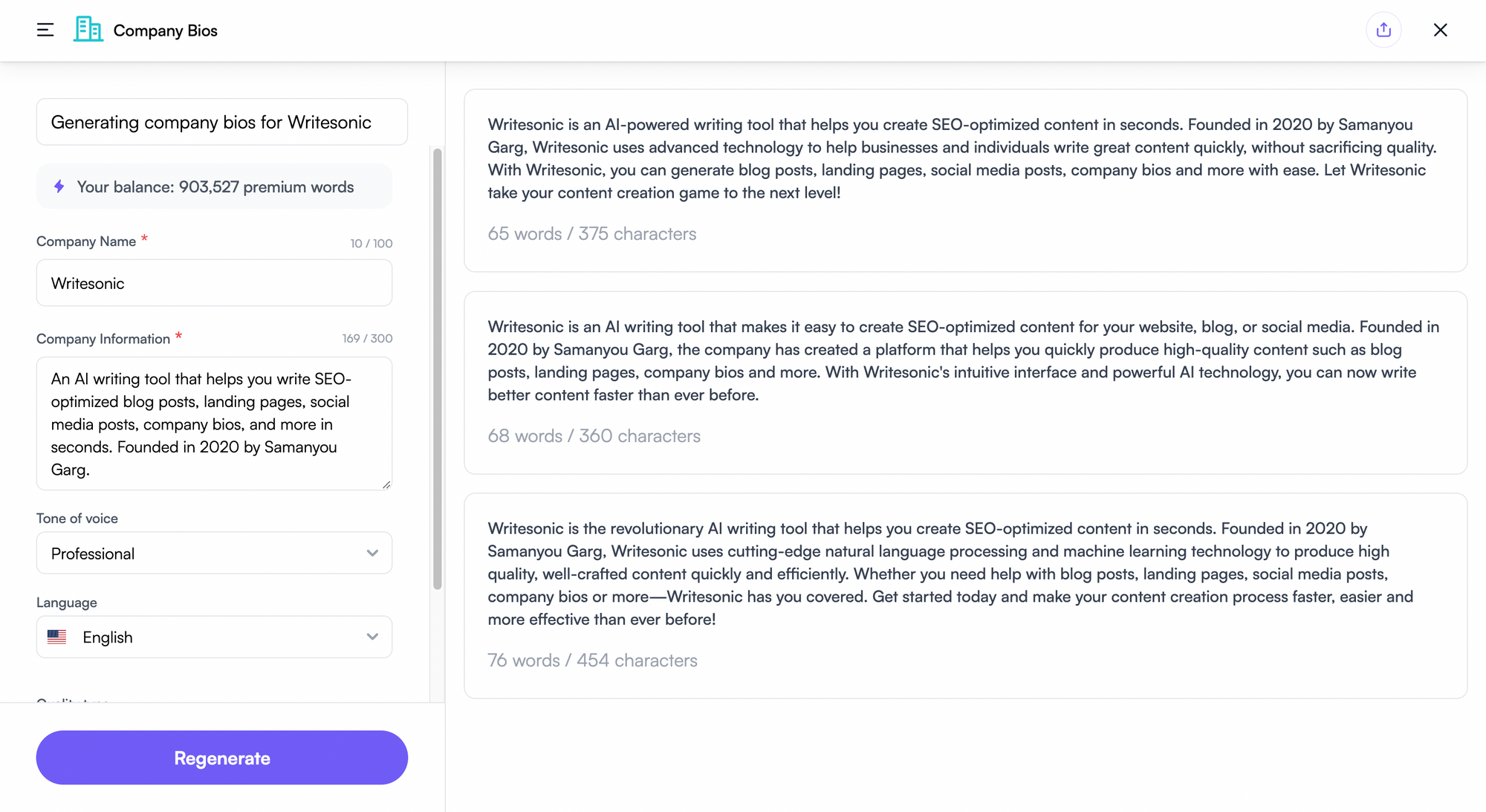Focus the Company Name field containing Writesonic

[214, 283]
